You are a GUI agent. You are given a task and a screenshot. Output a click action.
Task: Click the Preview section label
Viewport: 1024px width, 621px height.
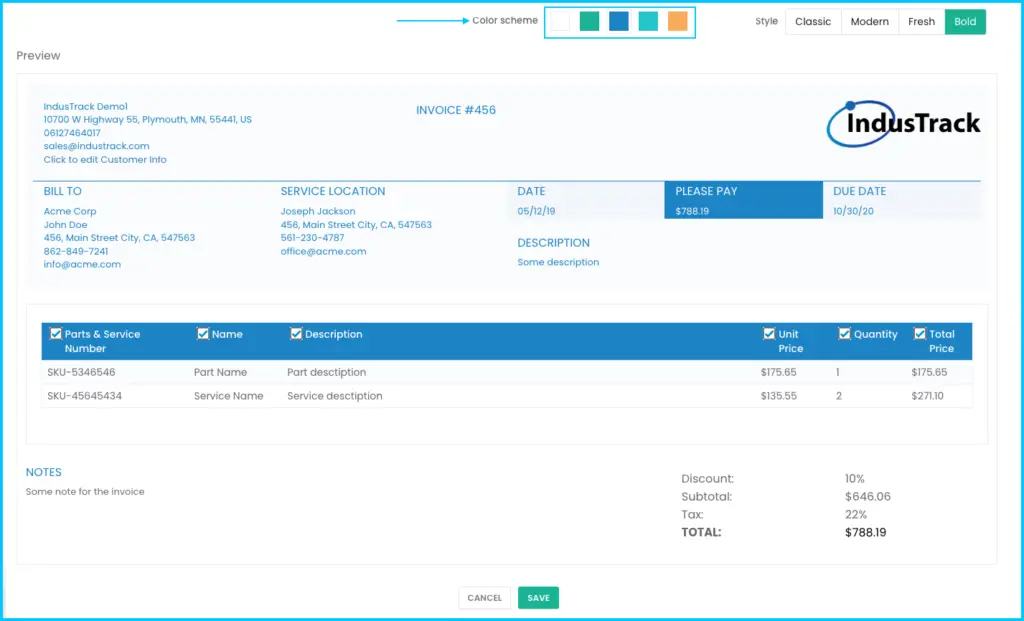tap(39, 56)
